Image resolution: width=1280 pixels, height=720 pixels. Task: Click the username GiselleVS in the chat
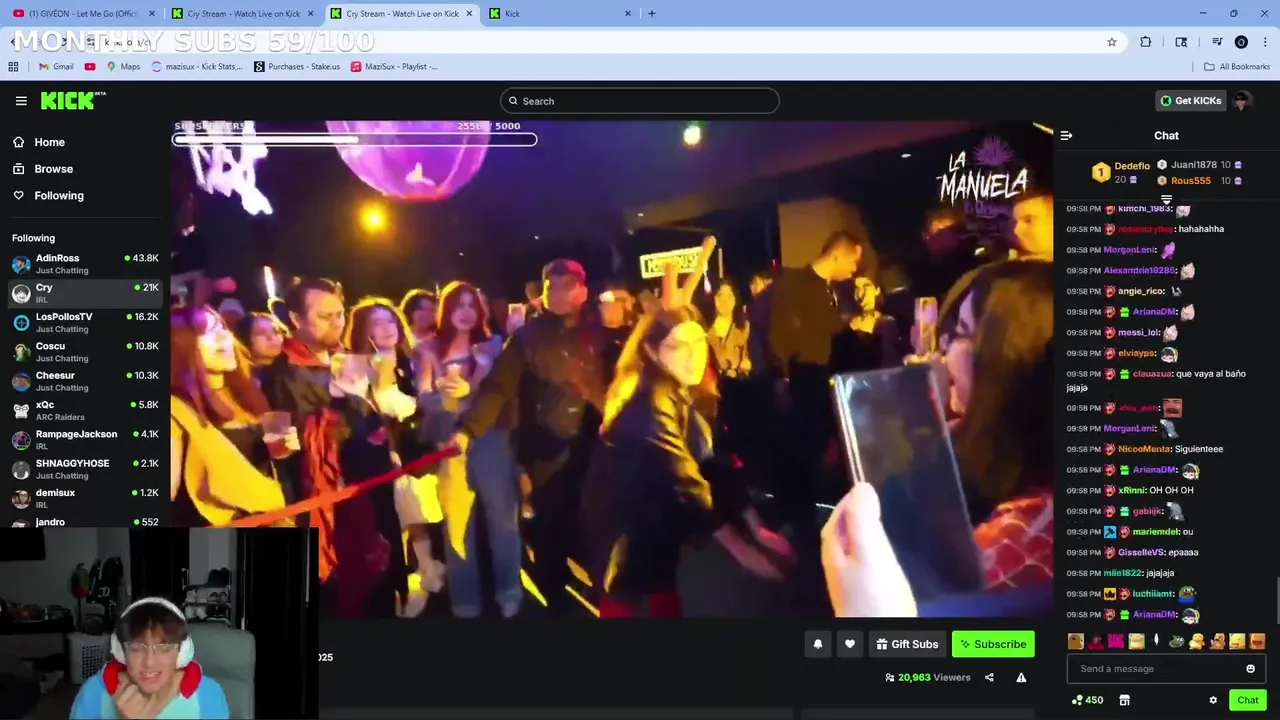1140,552
